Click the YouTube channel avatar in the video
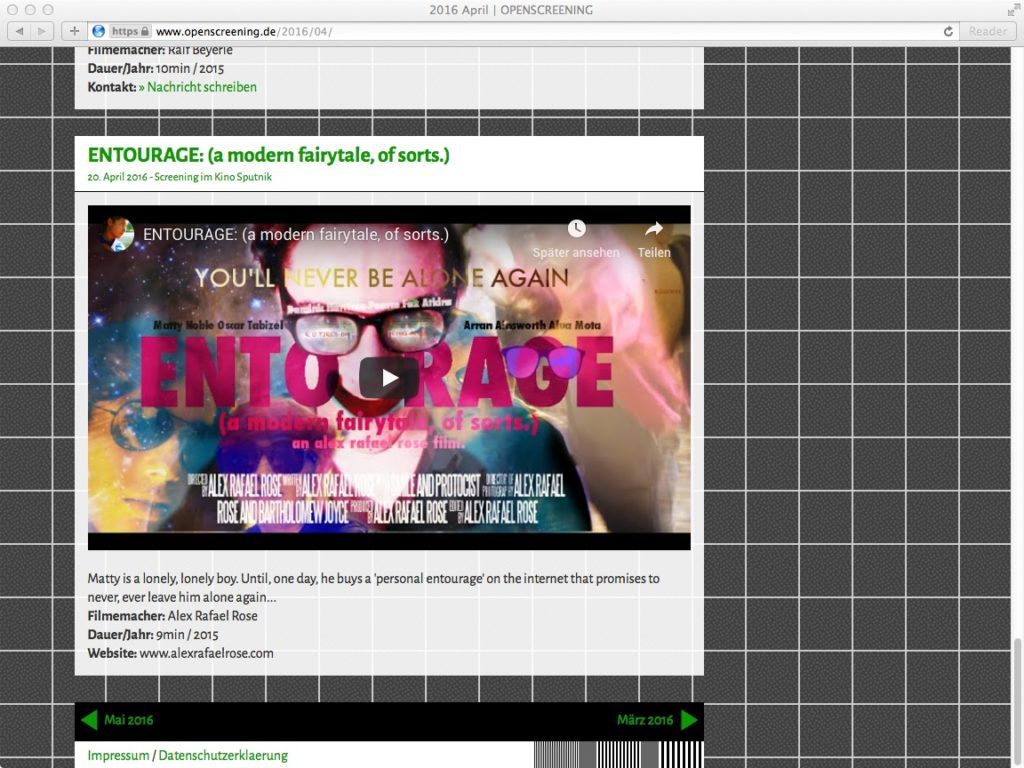The image size is (1024, 768). pyautogui.click(x=118, y=234)
